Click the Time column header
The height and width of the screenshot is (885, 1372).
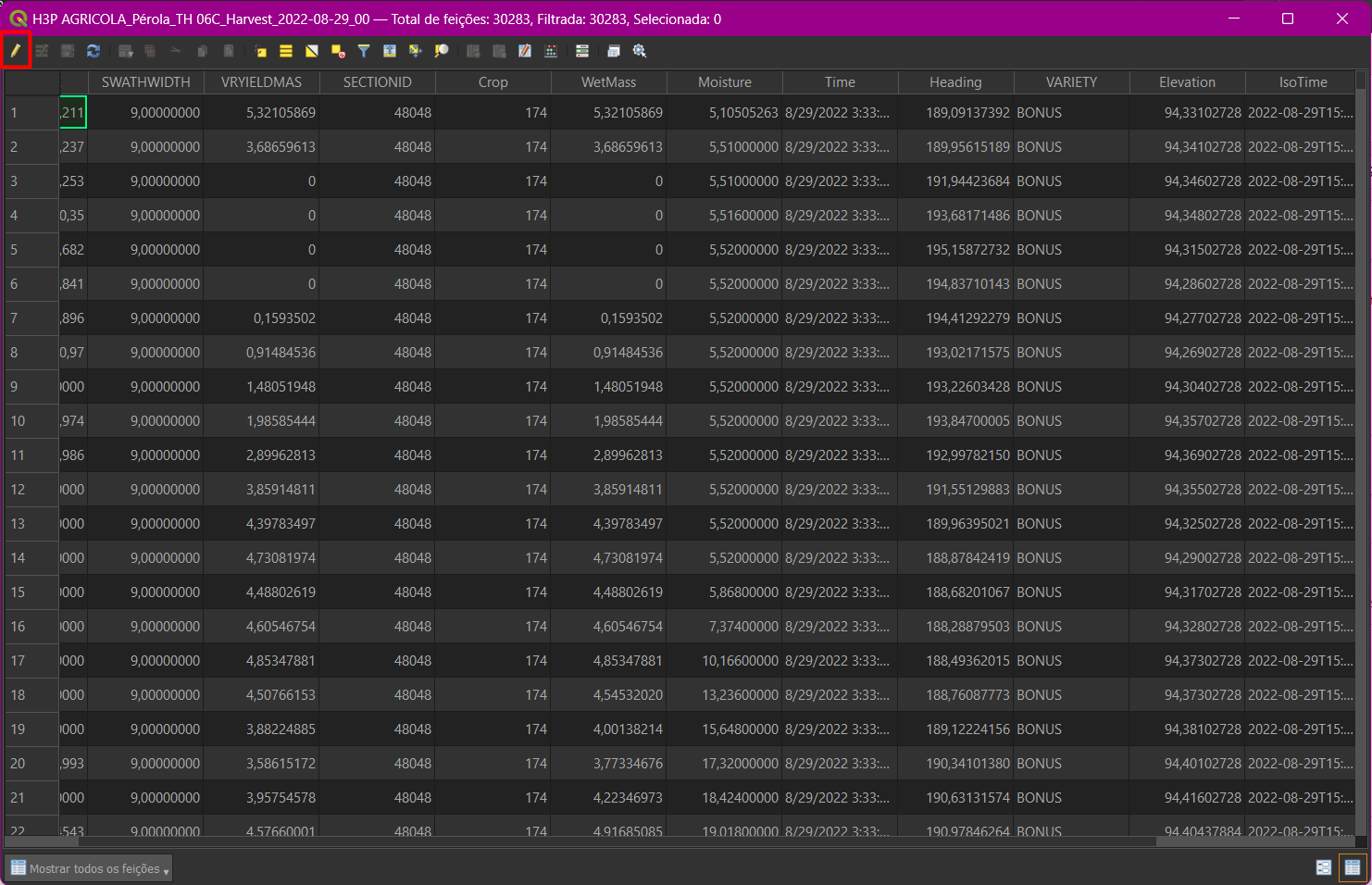(x=841, y=82)
